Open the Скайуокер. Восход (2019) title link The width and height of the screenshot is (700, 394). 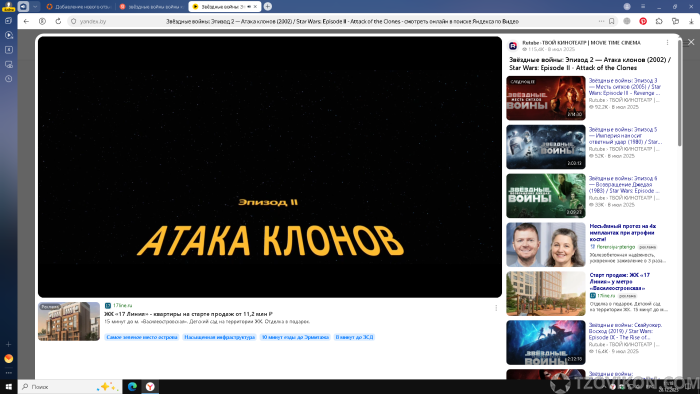click(x=625, y=331)
